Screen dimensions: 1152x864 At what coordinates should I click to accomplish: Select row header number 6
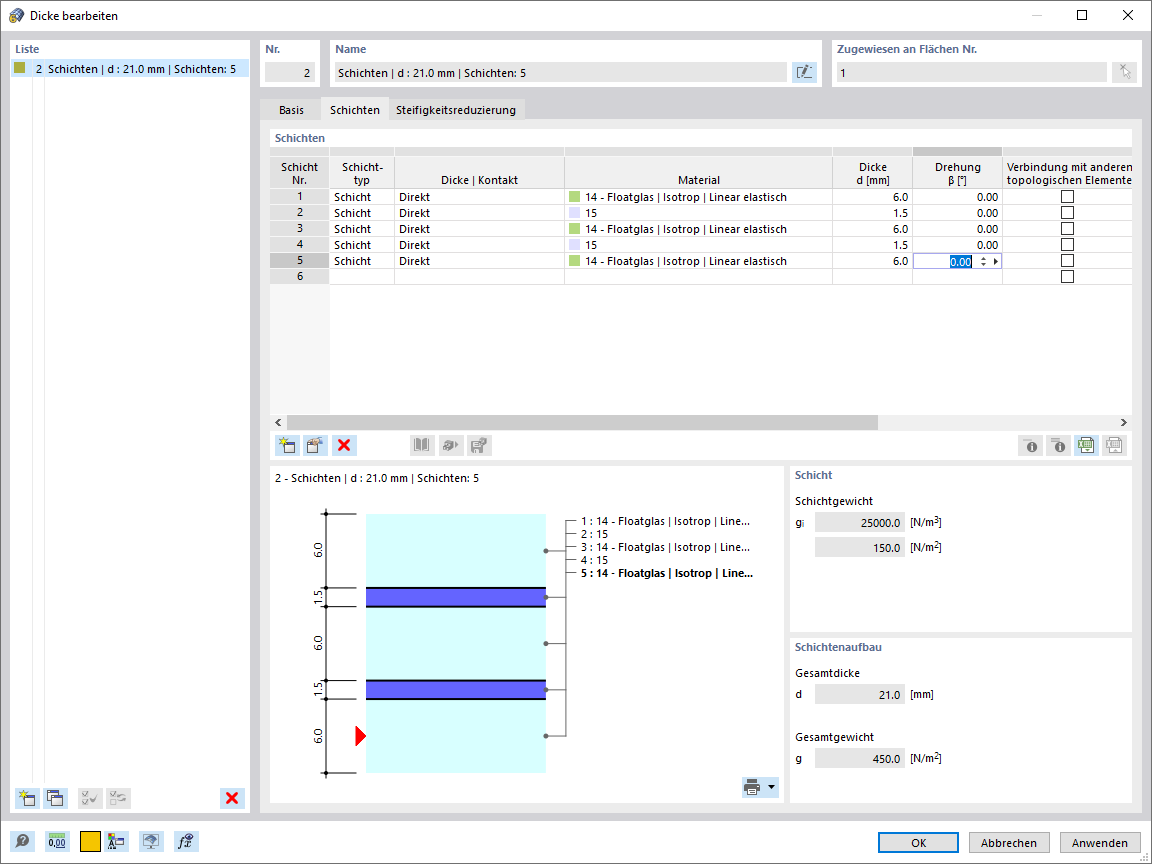(300, 277)
